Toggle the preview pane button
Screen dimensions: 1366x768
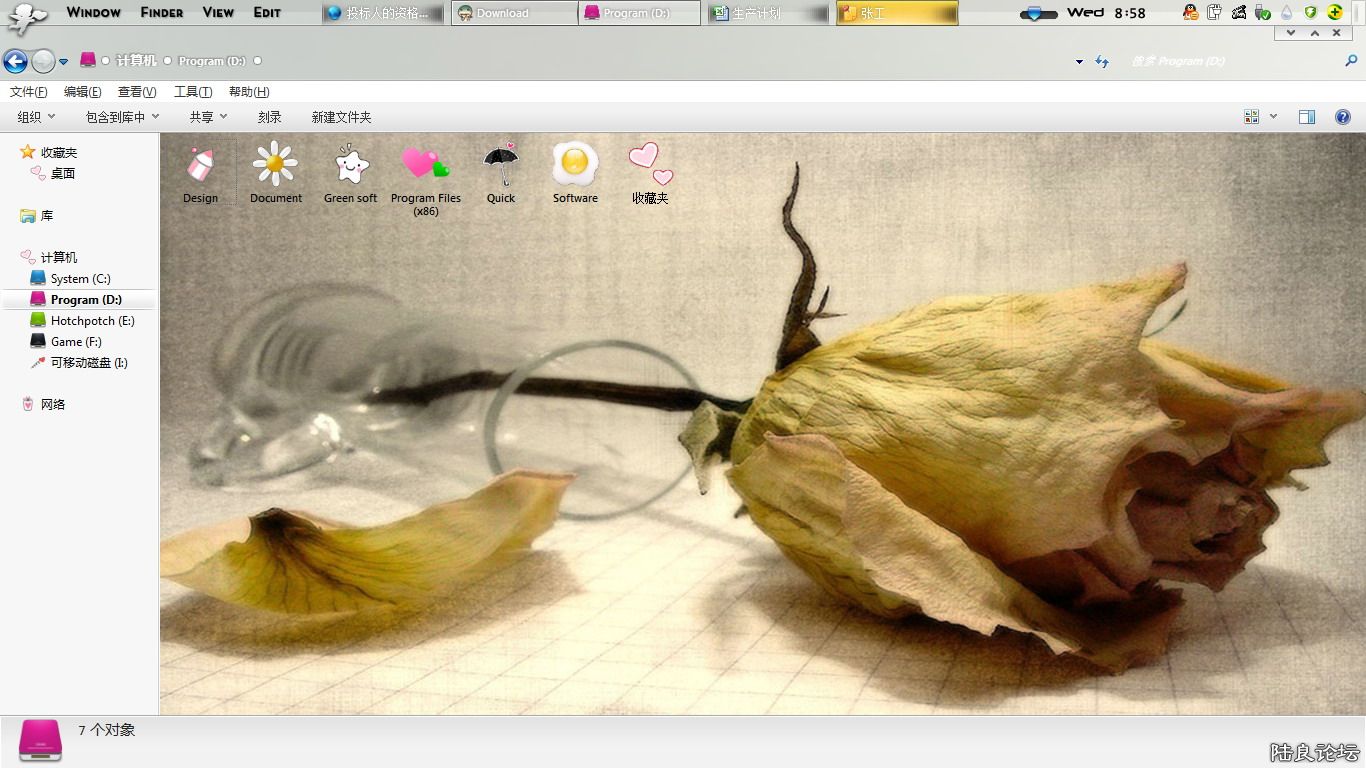(x=1306, y=117)
